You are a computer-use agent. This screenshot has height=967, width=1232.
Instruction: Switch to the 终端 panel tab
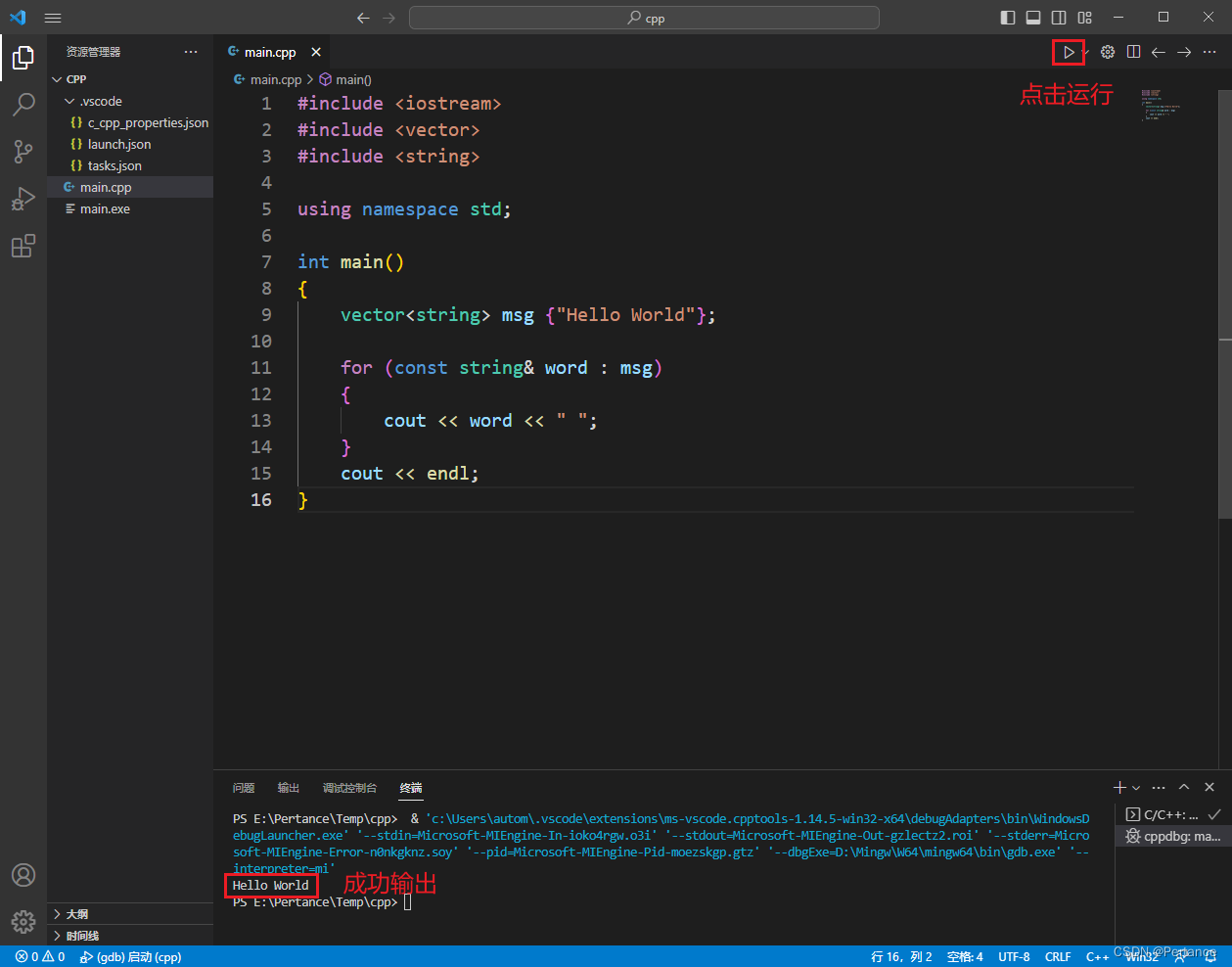pos(411,788)
